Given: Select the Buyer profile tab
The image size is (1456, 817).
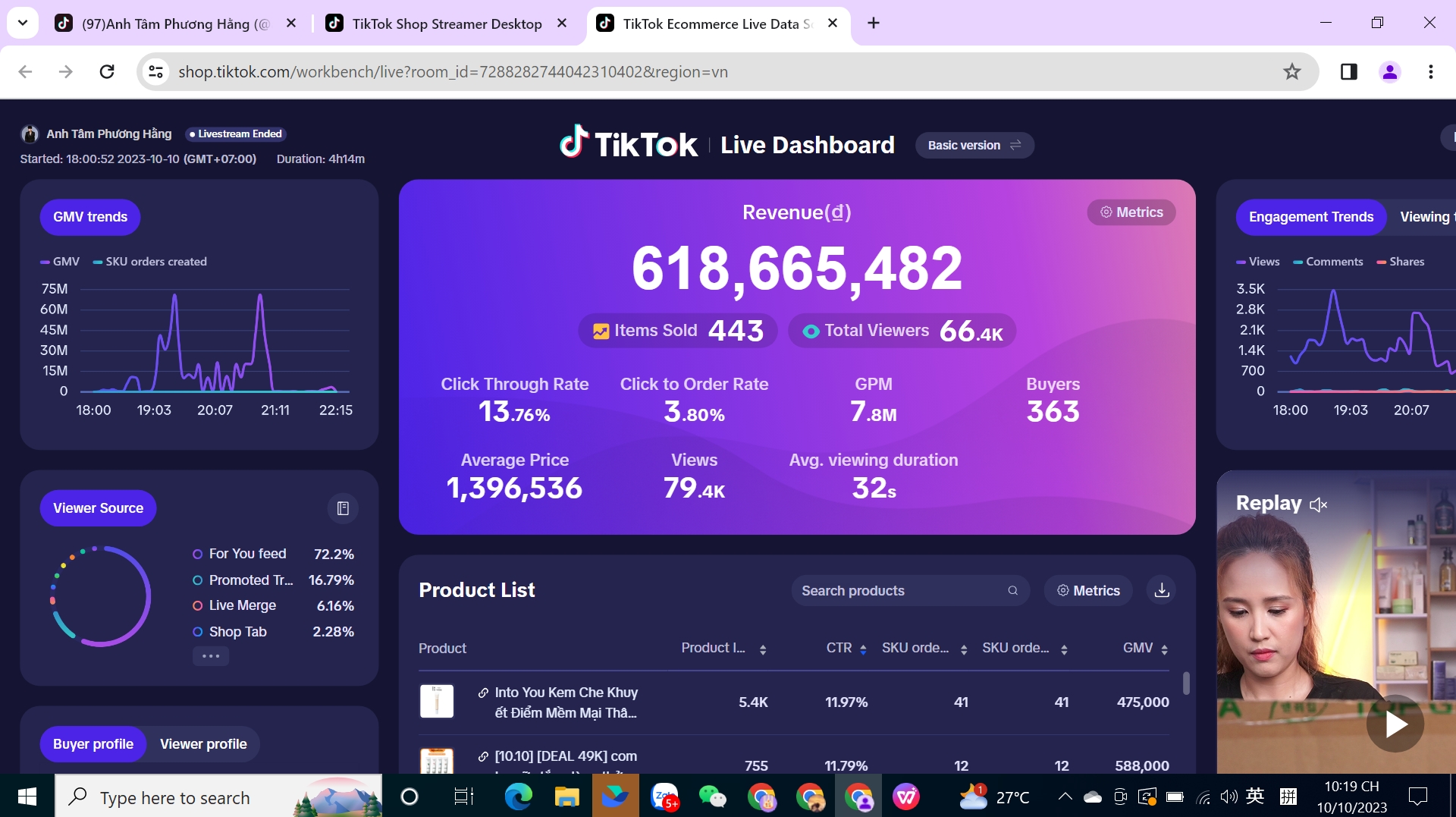Looking at the screenshot, I should pos(93,744).
